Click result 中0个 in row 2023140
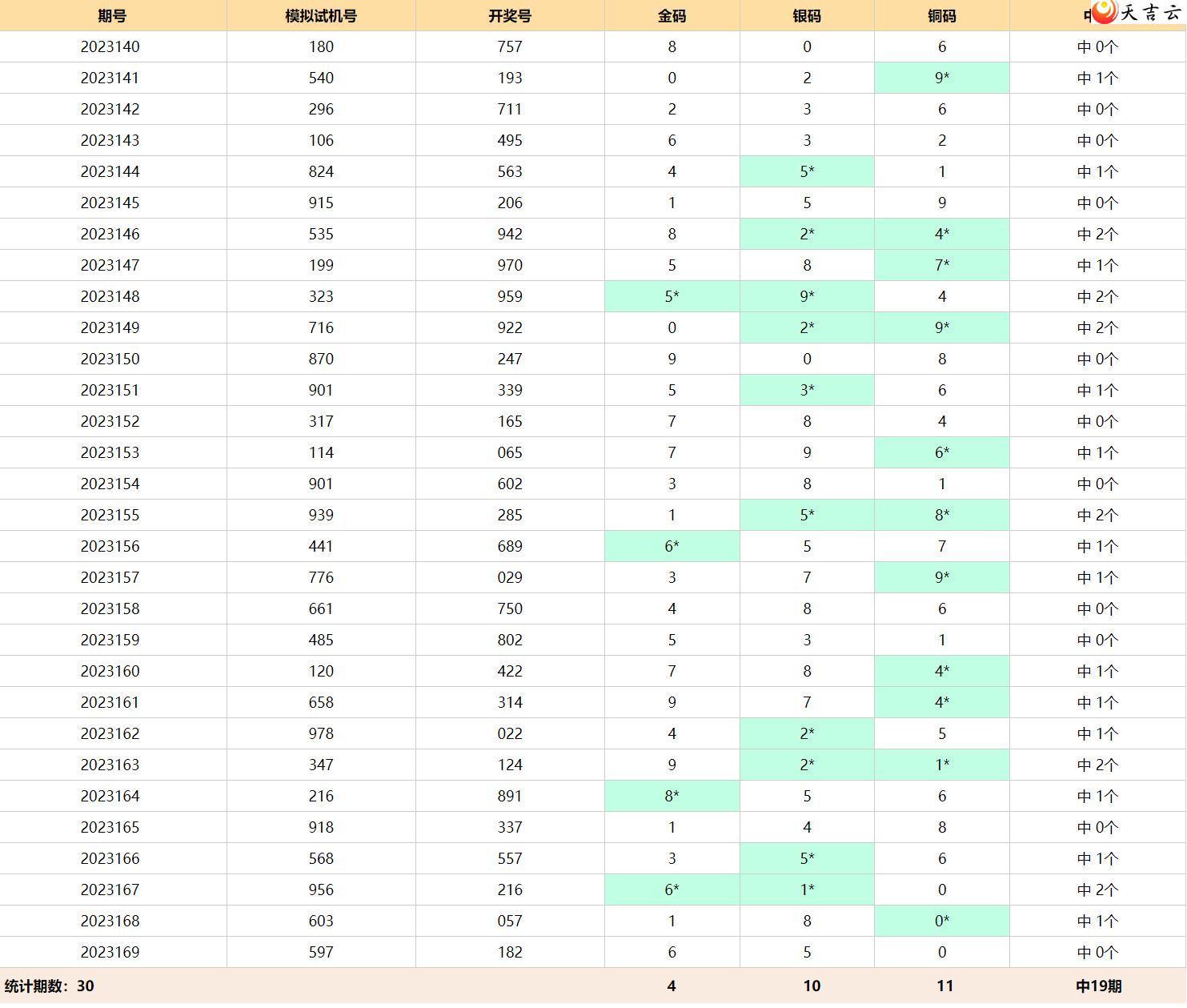The width and height of the screenshot is (1187, 1008). tap(1098, 47)
